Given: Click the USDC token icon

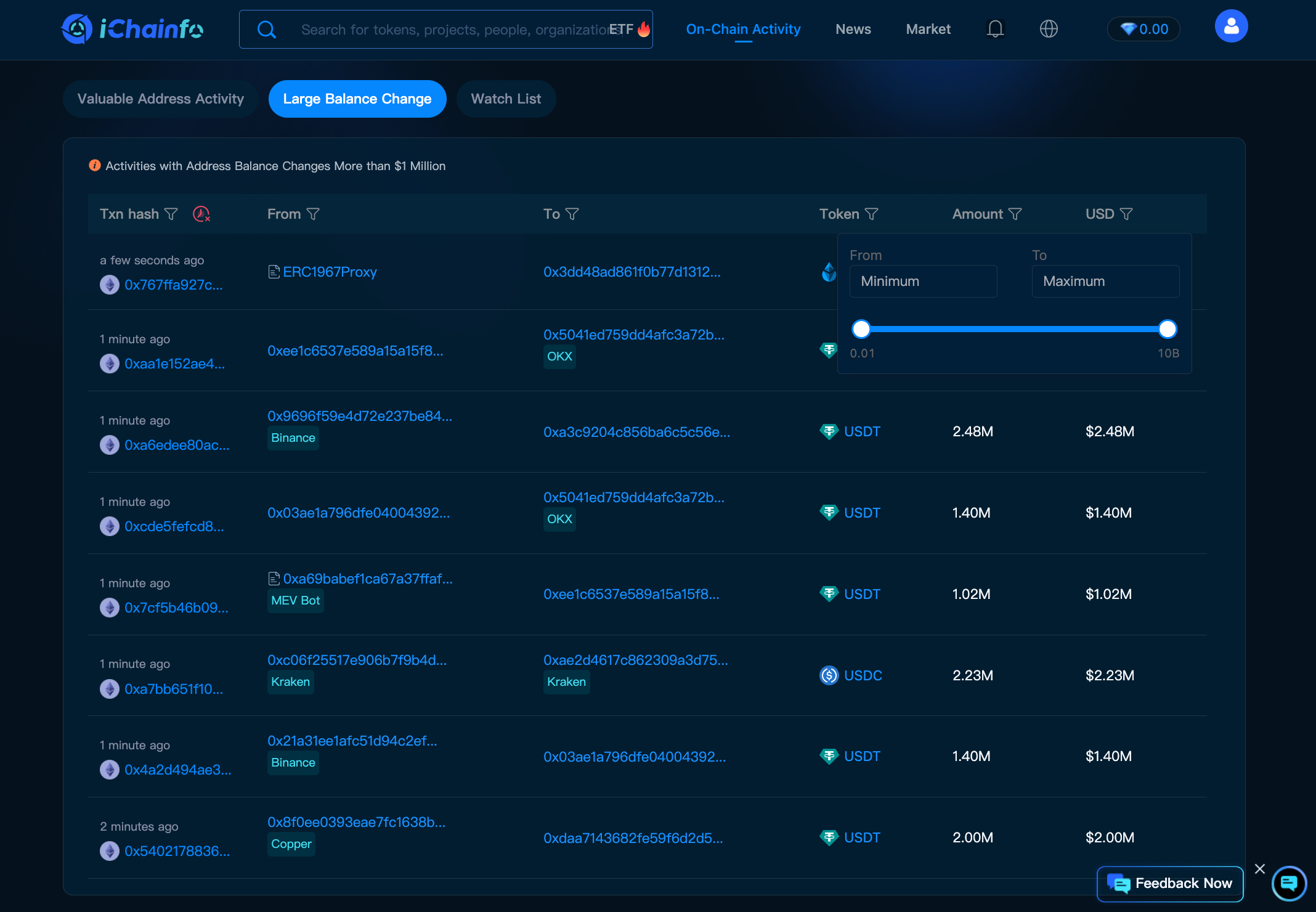Looking at the screenshot, I should [x=829, y=675].
